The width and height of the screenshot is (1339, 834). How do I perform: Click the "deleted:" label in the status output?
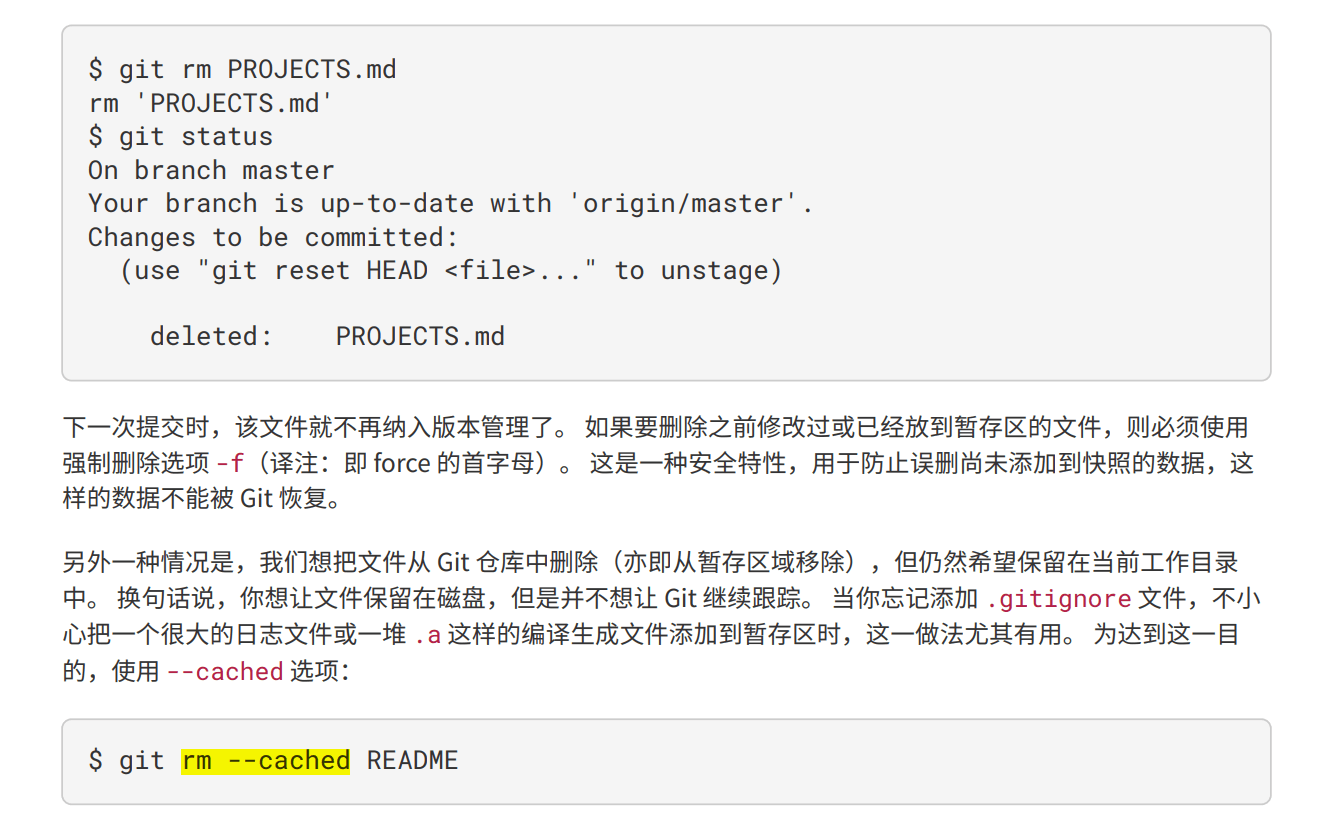(x=211, y=337)
